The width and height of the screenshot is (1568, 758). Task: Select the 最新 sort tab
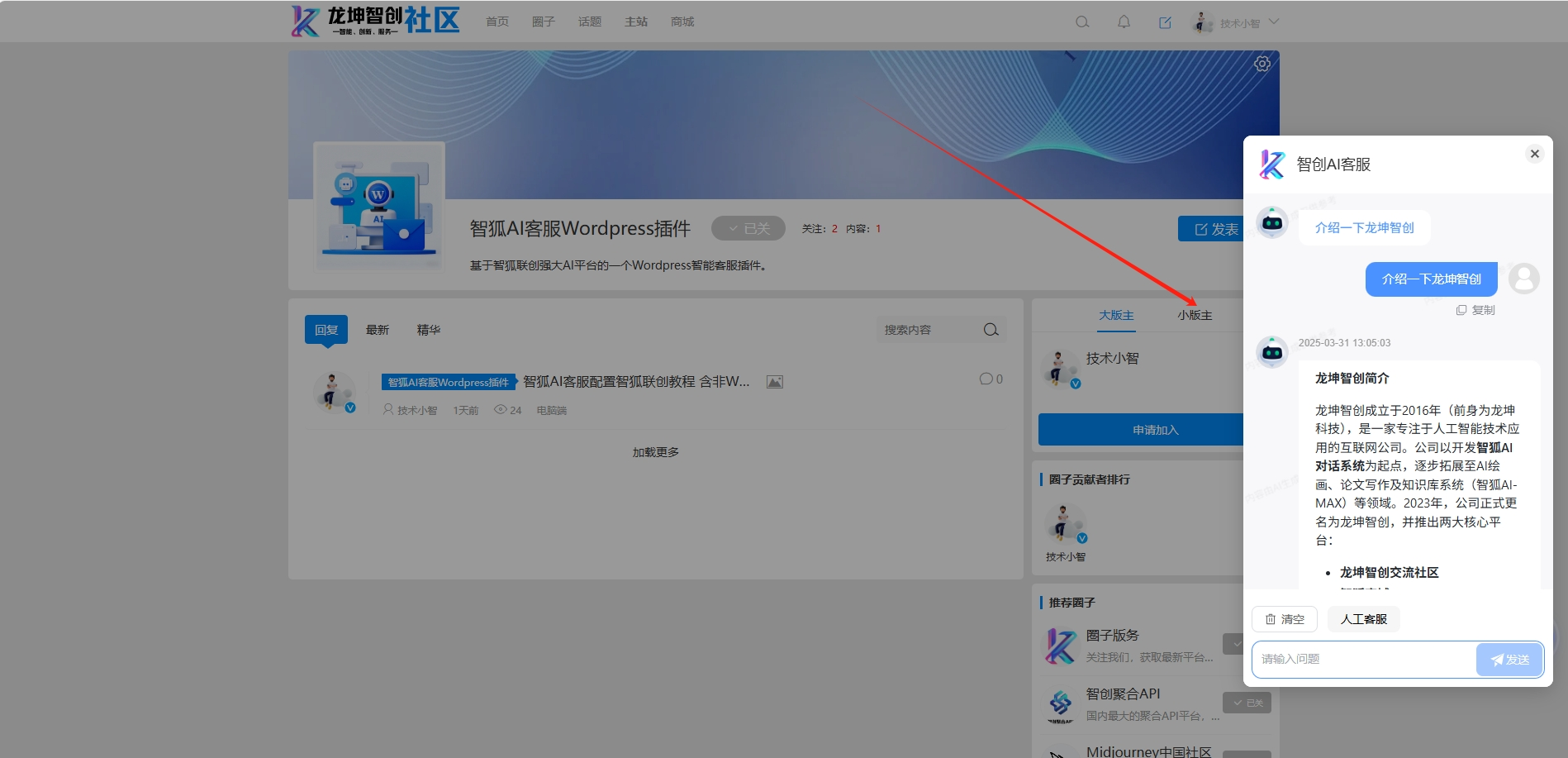378,330
